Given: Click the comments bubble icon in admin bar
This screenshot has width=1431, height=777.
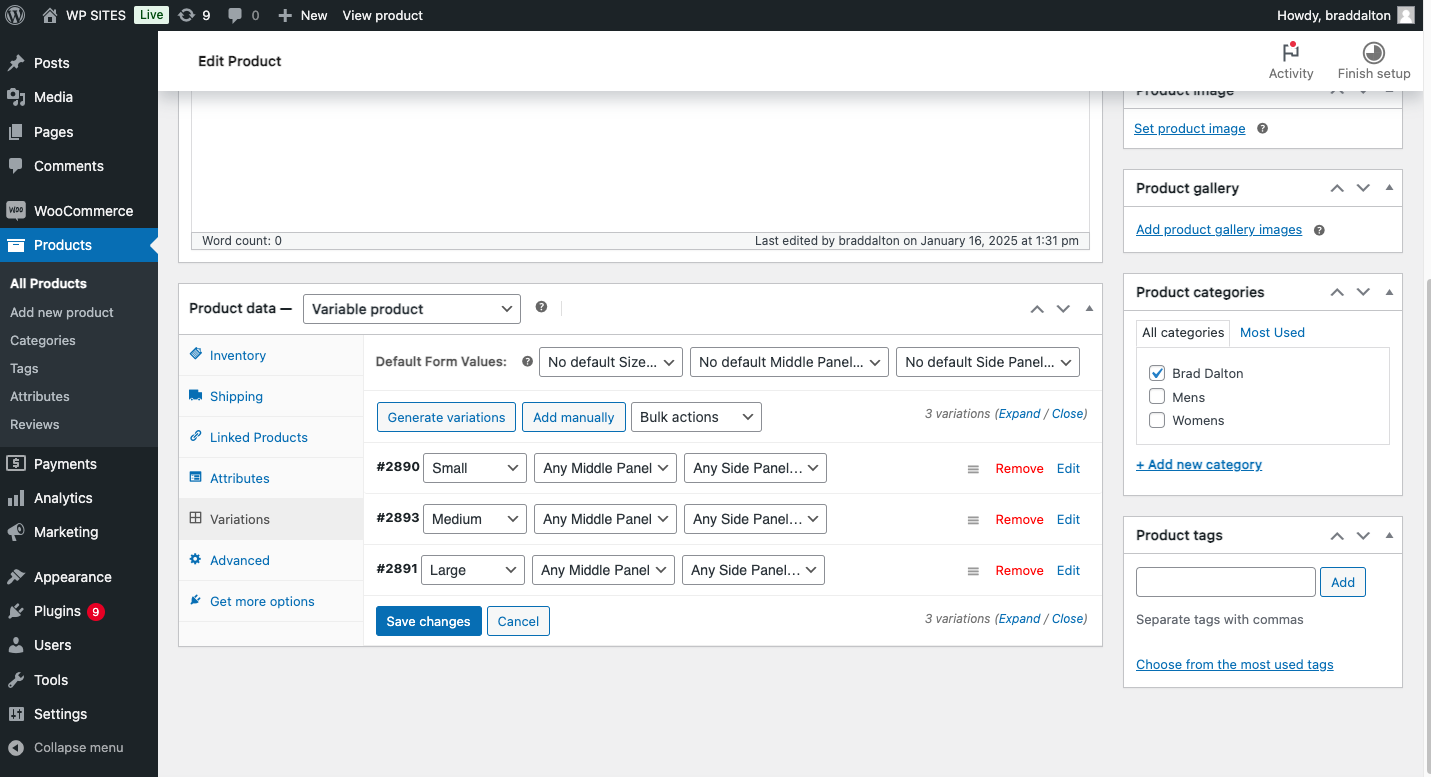Looking at the screenshot, I should pos(235,15).
